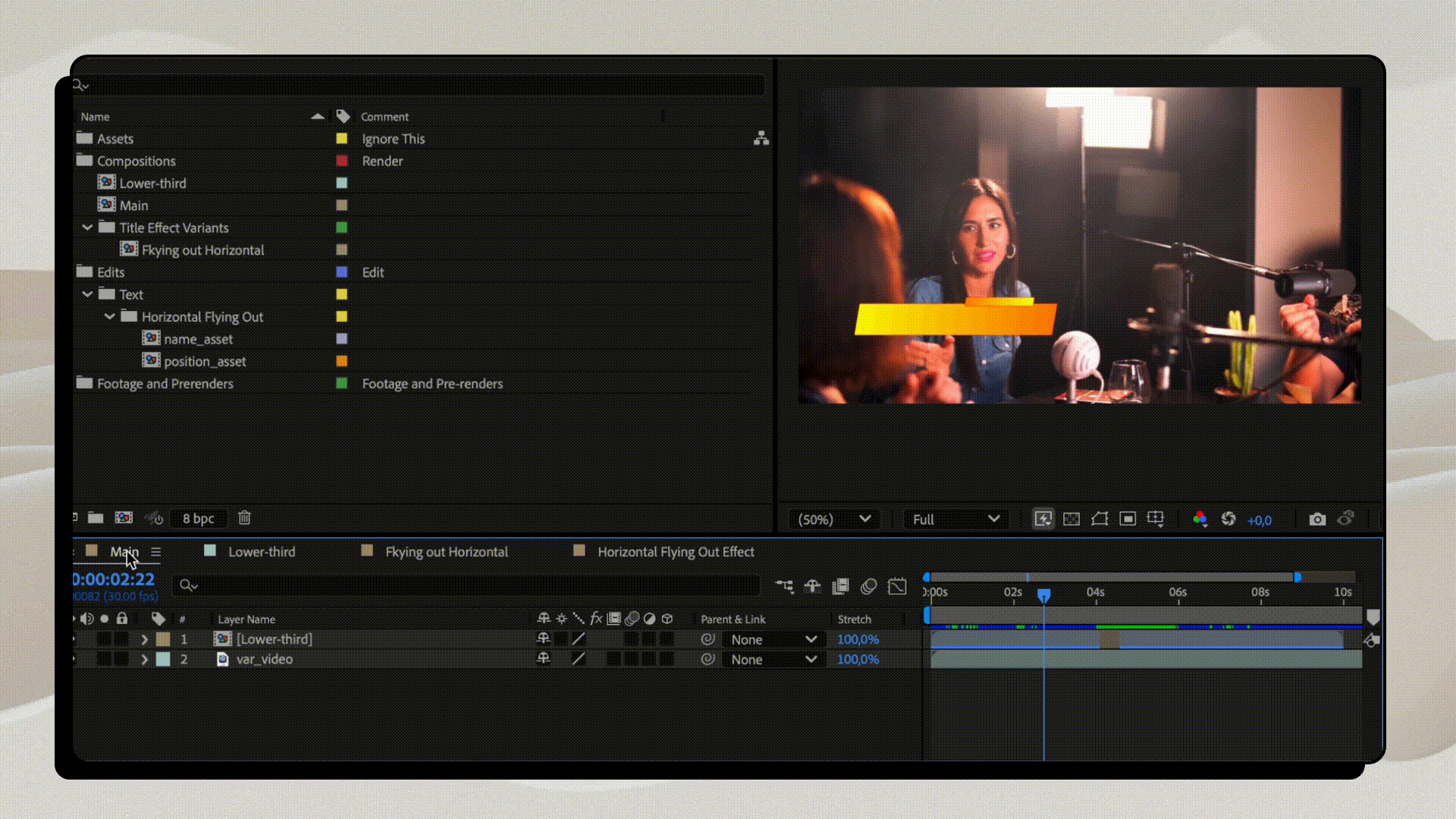Toggle Fast Previews lightning icon
The image size is (1456, 819).
coord(1043,519)
